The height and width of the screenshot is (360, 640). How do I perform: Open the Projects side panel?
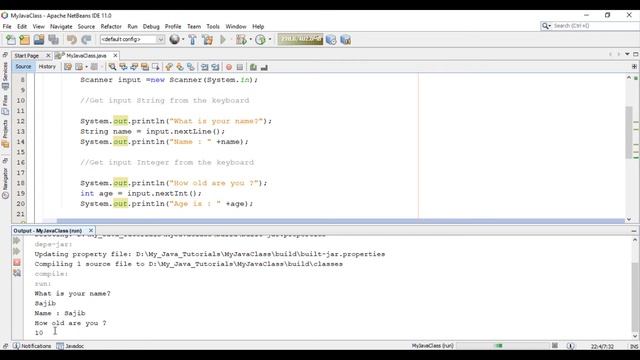pos(5,133)
